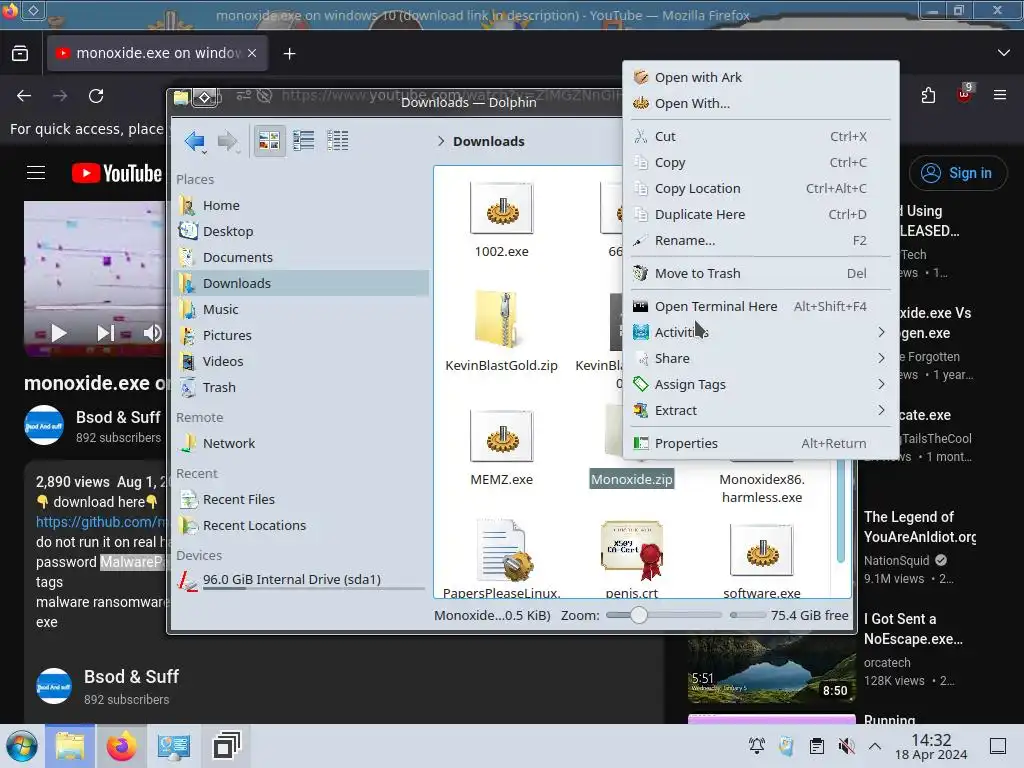Image resolution: width=1024 pixels, height=768 pixels.
Task: Choose Open with Ark from context menu
Action: [x=761, y=77]
